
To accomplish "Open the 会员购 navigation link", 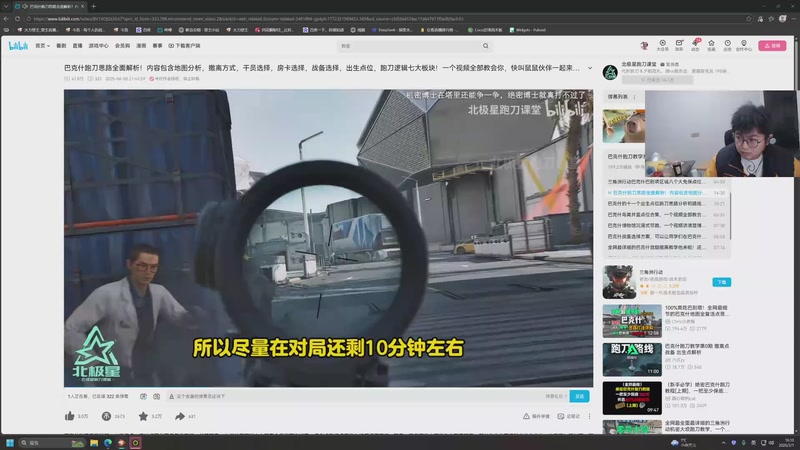I will pos(122,46).
